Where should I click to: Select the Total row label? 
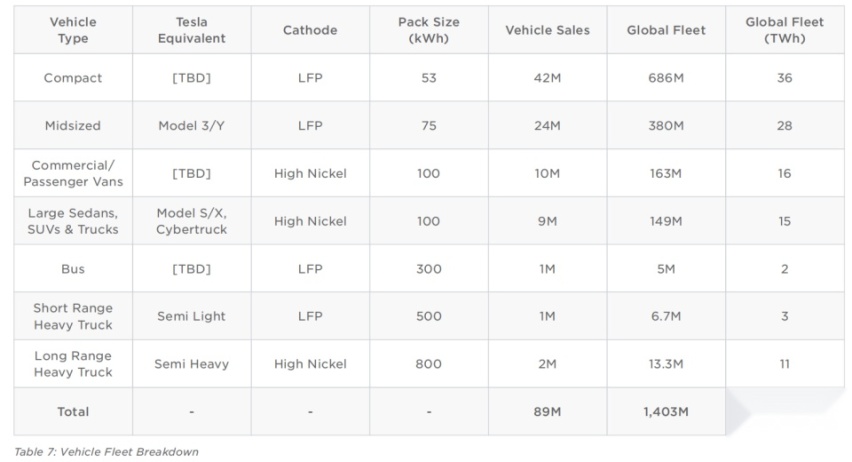click(x=73, y=411)
